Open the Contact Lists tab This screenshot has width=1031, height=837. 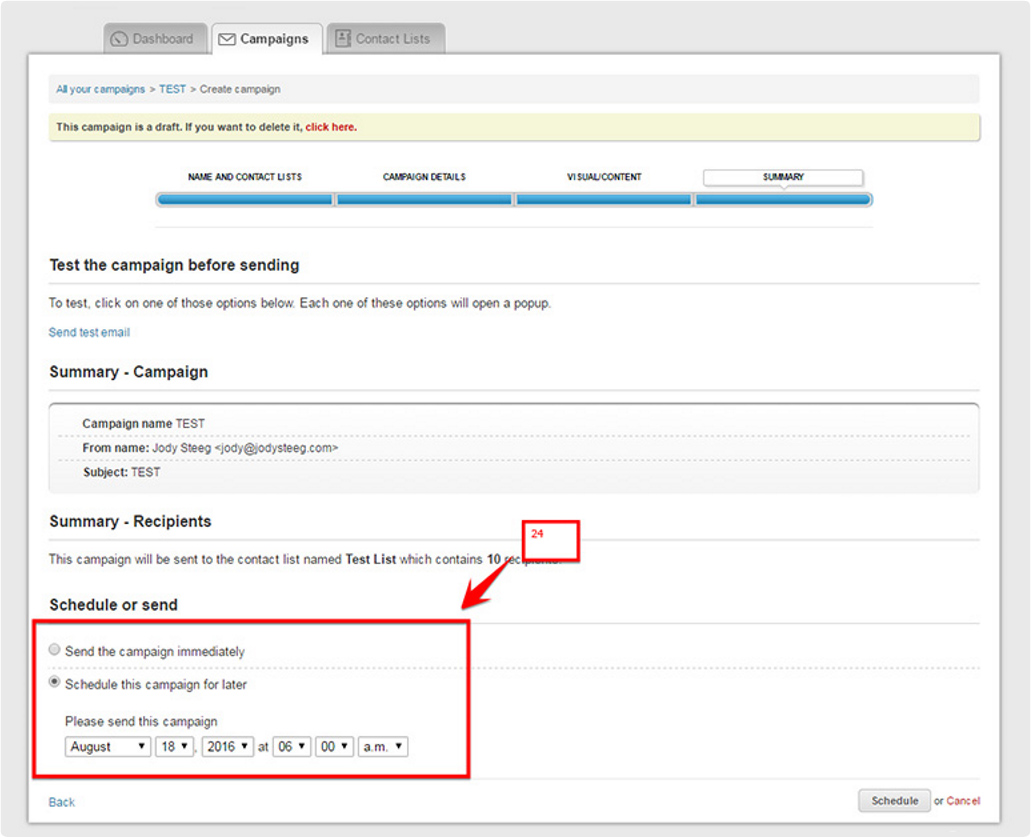pos(386,39)
